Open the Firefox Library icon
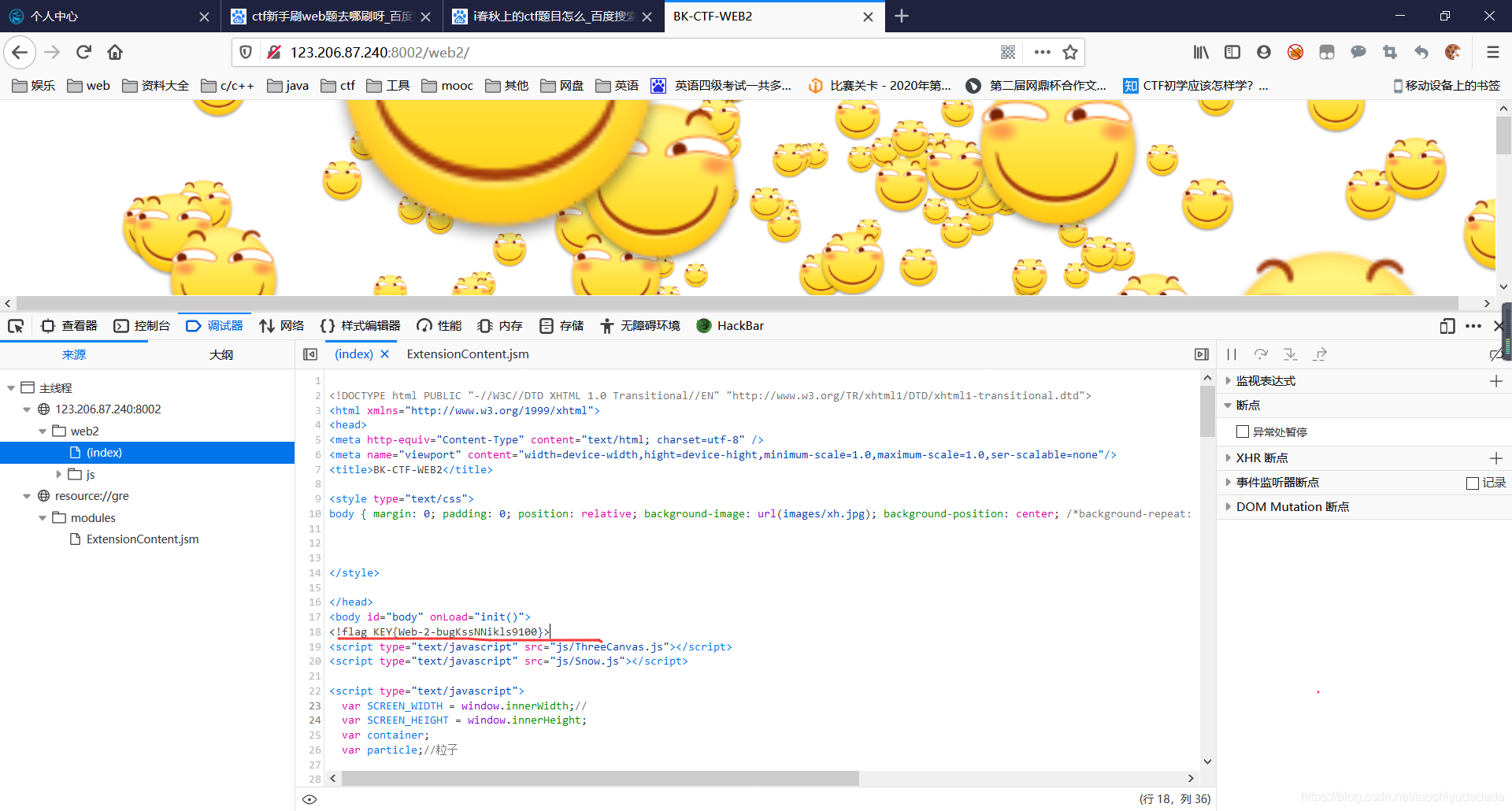 pos(1200,52)
